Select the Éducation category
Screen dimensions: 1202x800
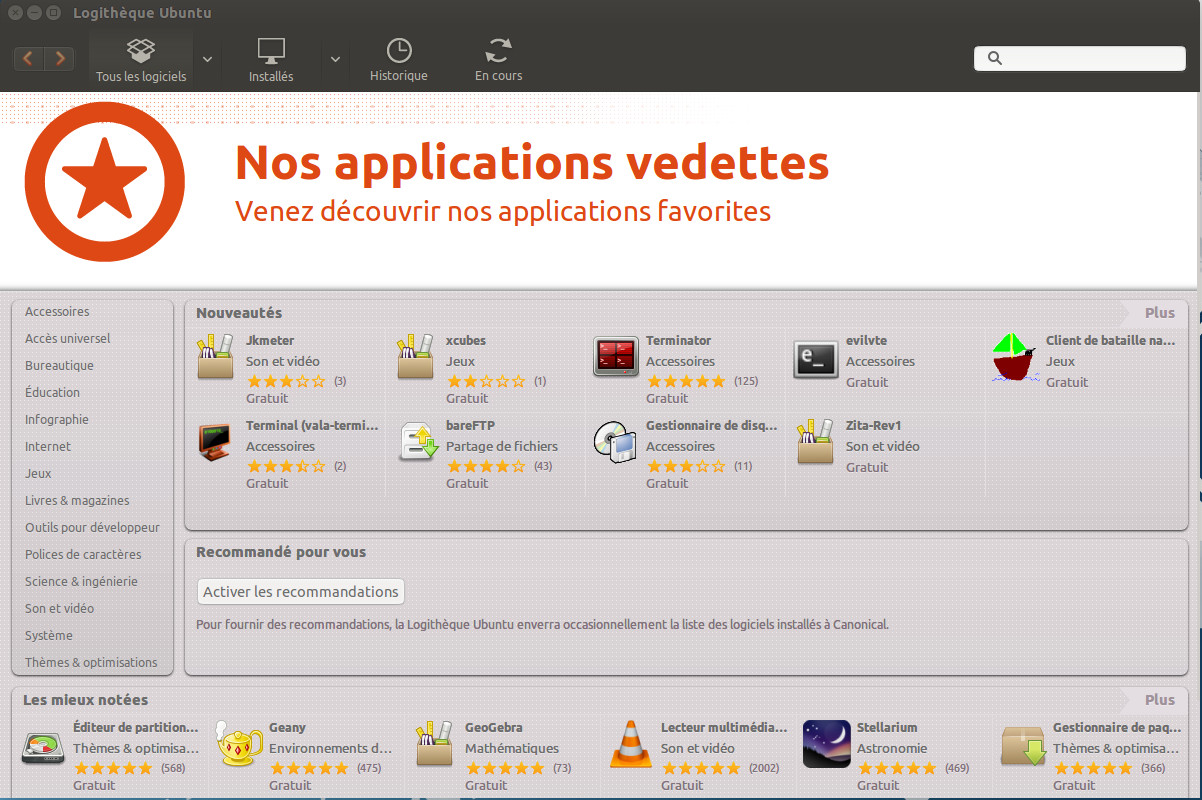[52, 393]
